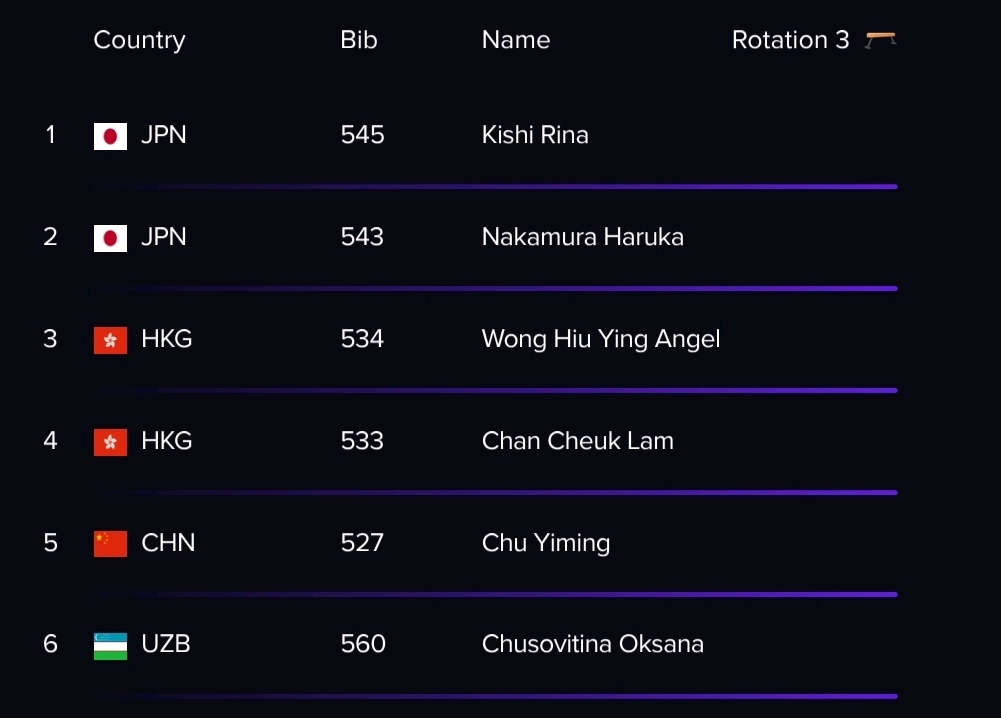The image size is (1001, 718).
Task: Select the Rotation 3 heading
Action: [x=790, y=40]
